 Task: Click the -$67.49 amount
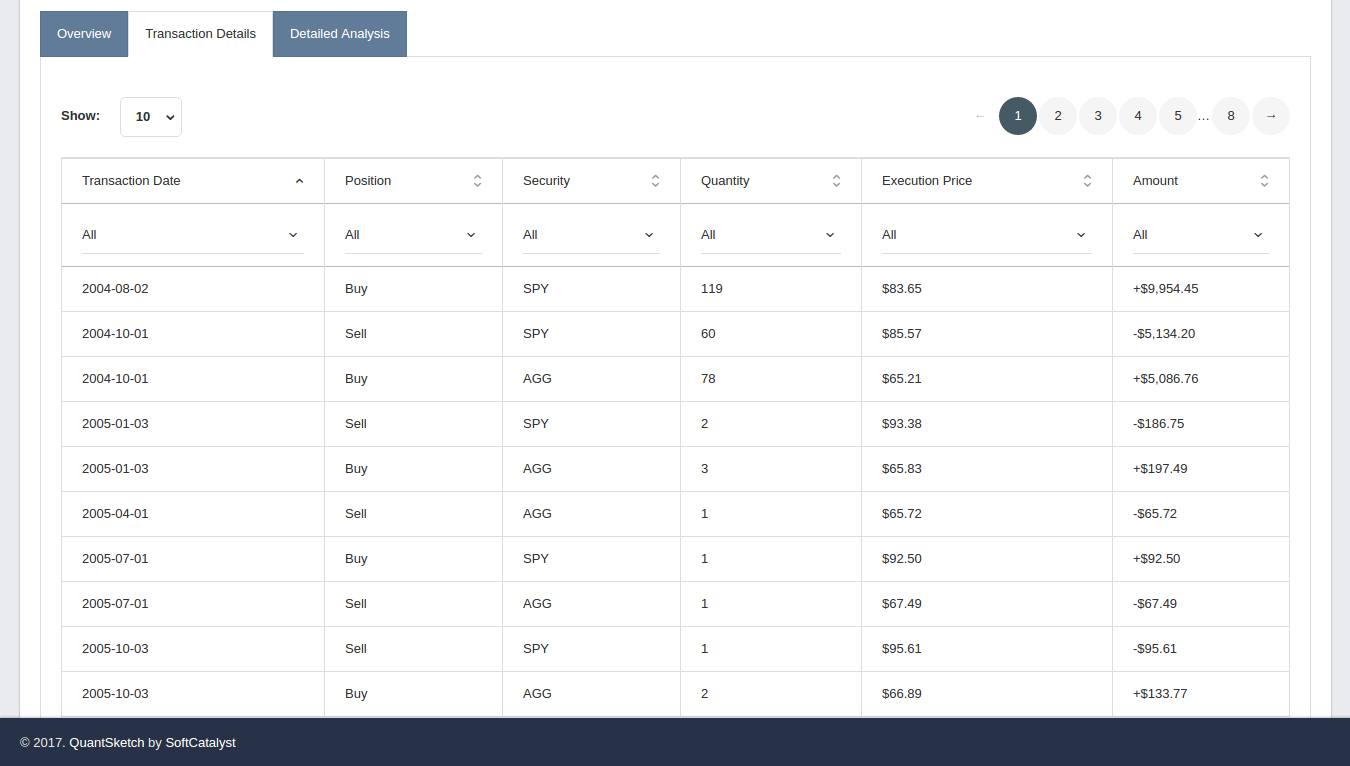1155,604
